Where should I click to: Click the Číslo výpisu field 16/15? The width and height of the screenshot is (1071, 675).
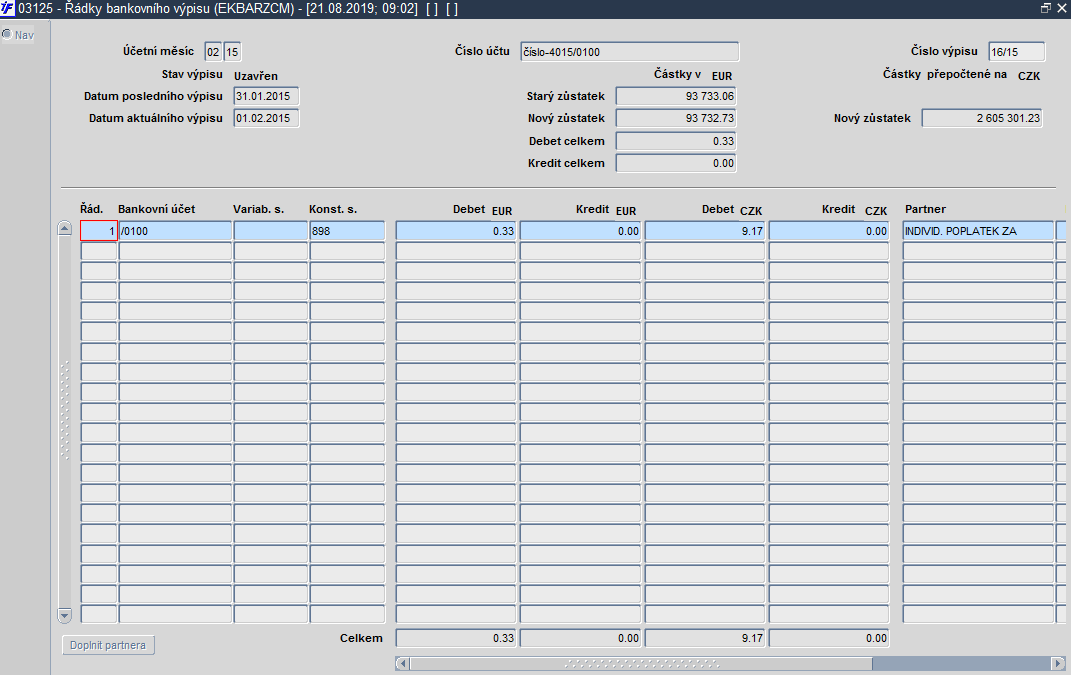coord(1016,52)
